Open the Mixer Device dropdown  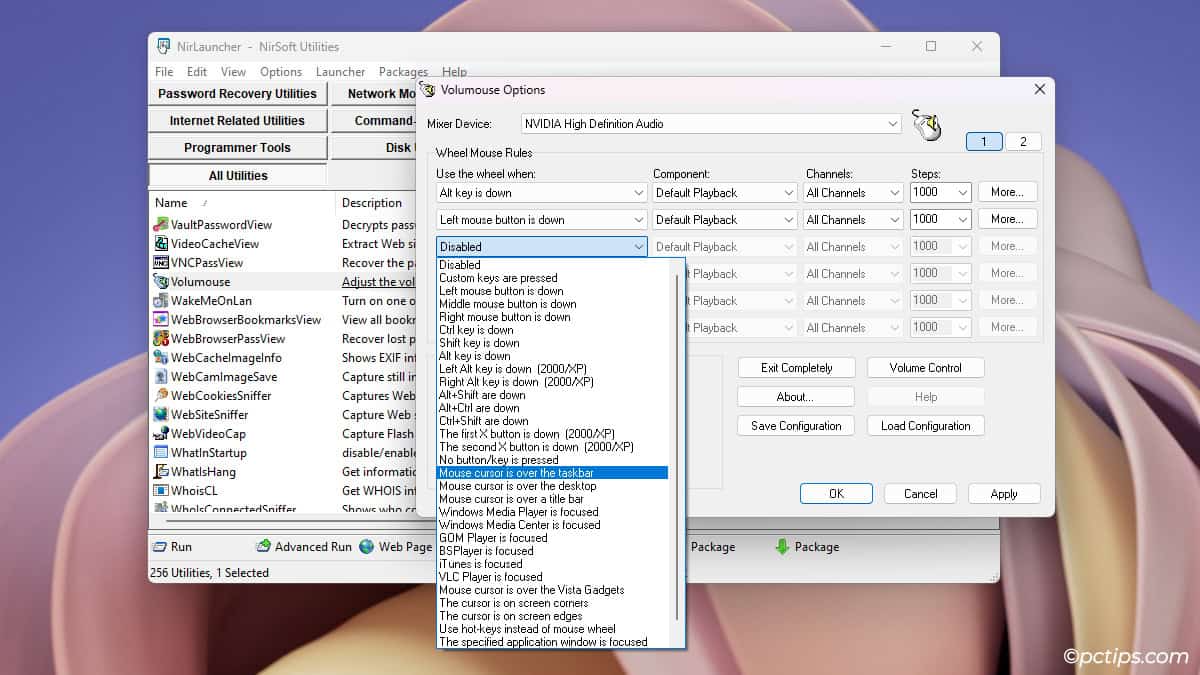892,123
